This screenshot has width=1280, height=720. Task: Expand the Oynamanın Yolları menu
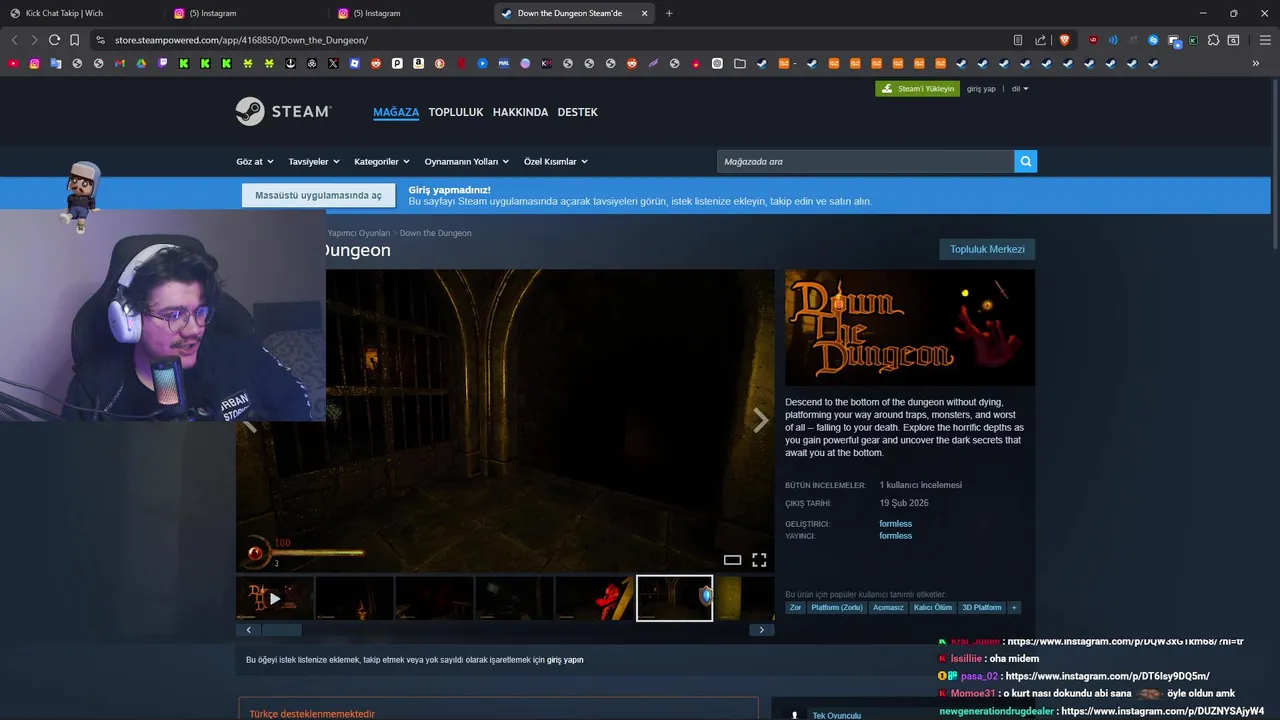point(466,161)
